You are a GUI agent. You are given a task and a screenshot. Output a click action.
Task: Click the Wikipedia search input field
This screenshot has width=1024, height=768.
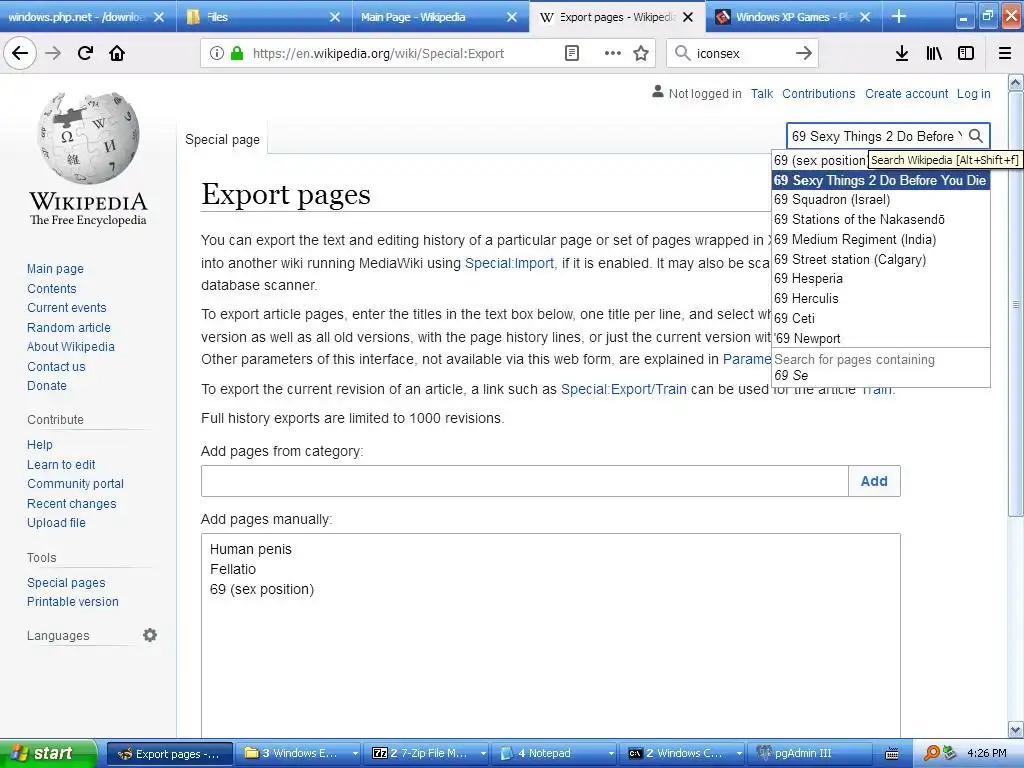pyautogui.click(x=876, y=136)
